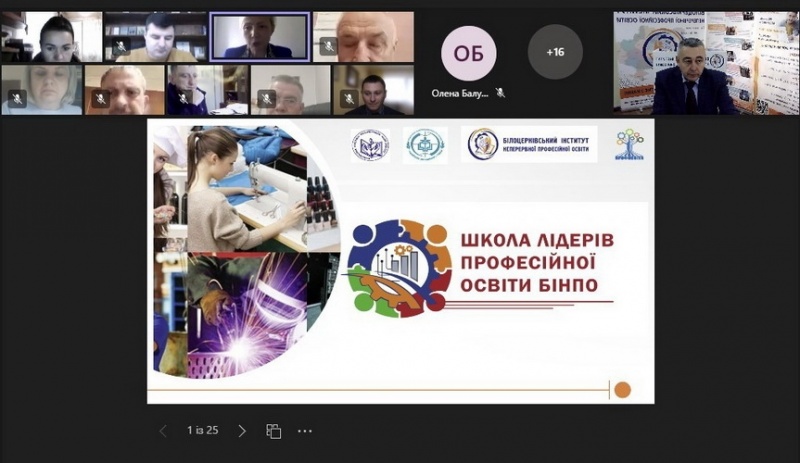Viewport: 800px width, 463px height.
Task: Show the +16 additional participants
Action: (x=555, y=52)
